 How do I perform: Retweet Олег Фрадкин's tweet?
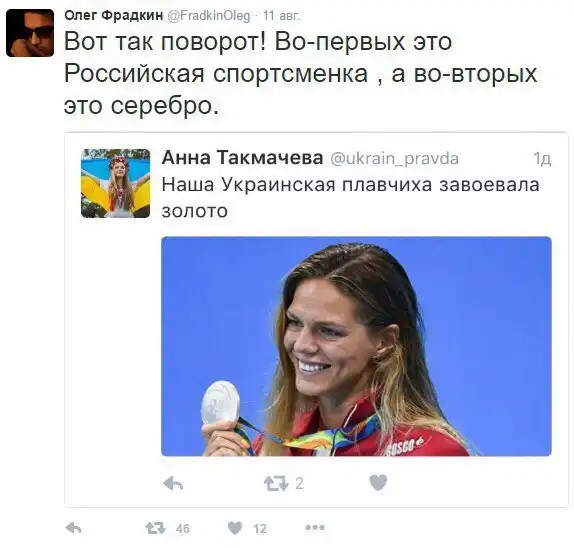click(x=156, y=528)
